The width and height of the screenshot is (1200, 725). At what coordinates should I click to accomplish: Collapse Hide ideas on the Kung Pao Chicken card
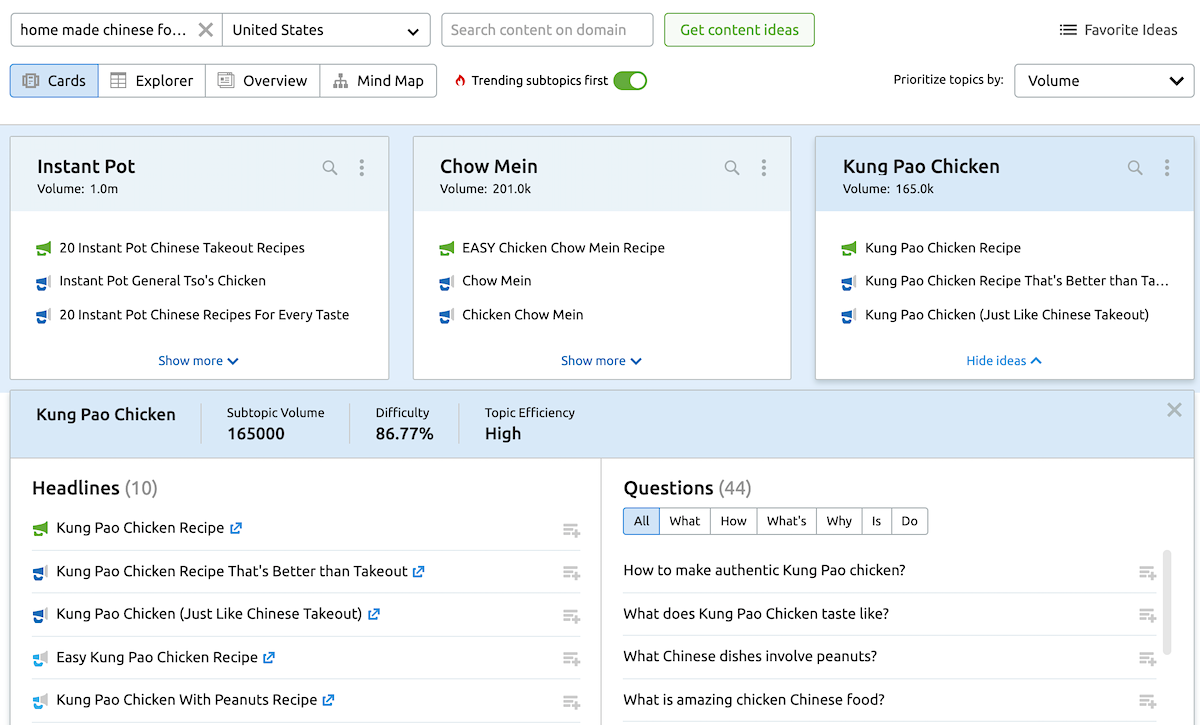(x=1004, y=361)
